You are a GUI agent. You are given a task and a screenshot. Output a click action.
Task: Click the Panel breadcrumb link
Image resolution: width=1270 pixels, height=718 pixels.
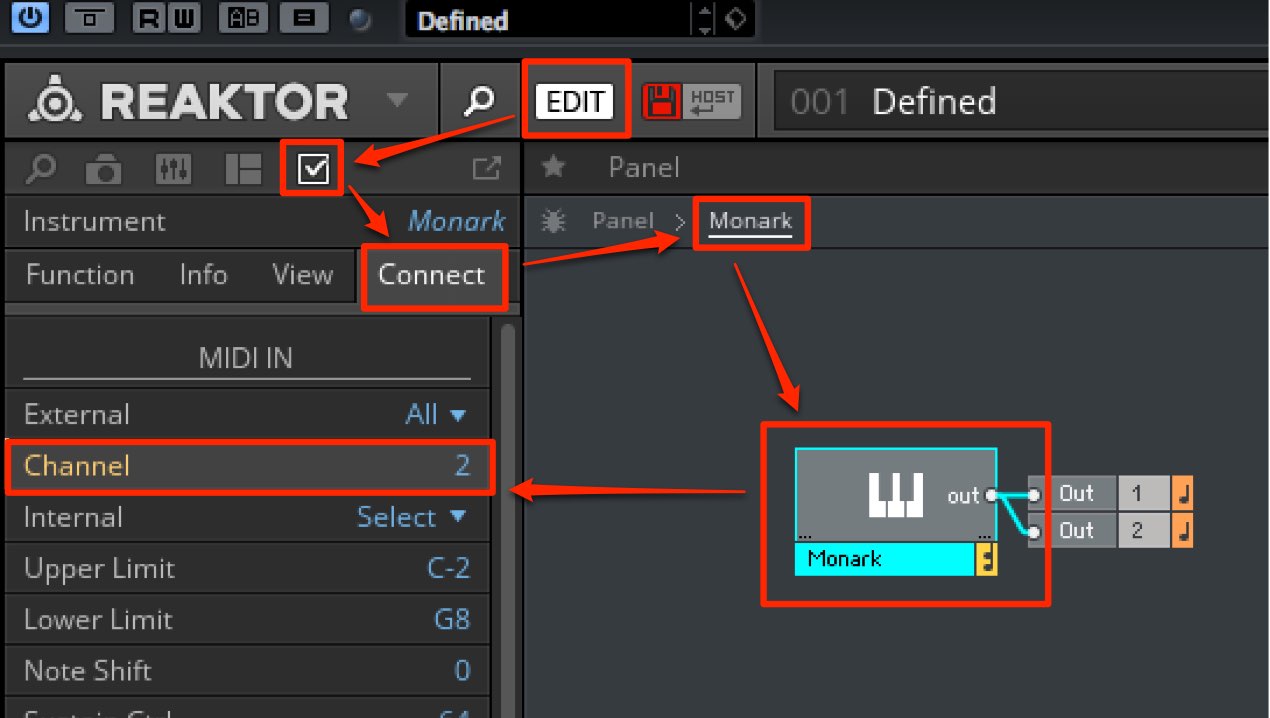pyautogui.click(x=623, y=221)
